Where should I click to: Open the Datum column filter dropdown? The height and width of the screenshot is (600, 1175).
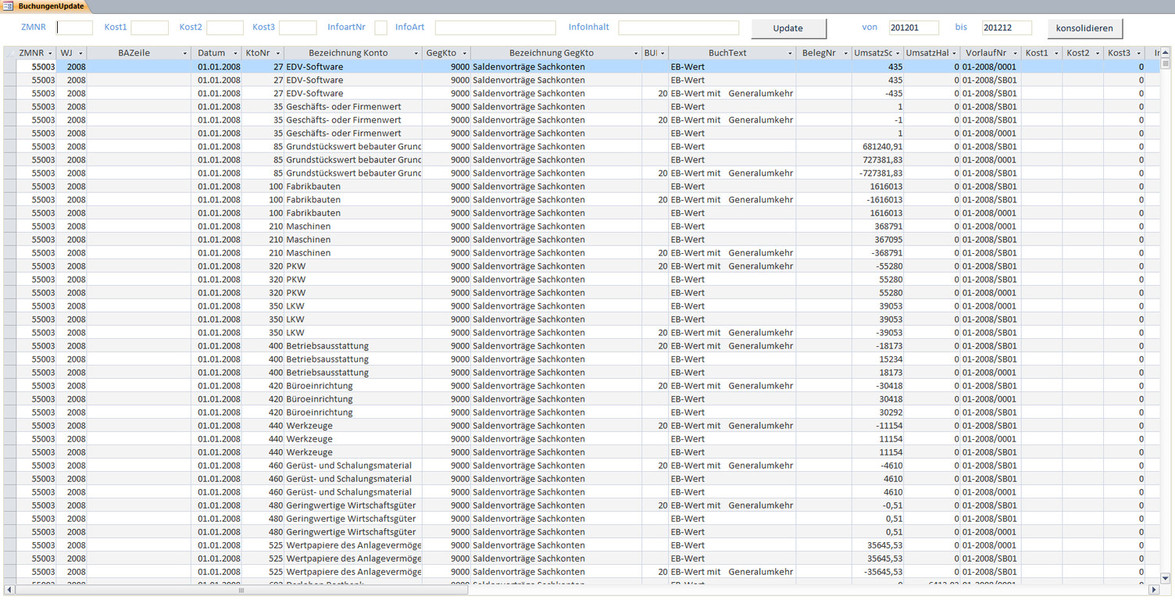[x=235, y=53]
